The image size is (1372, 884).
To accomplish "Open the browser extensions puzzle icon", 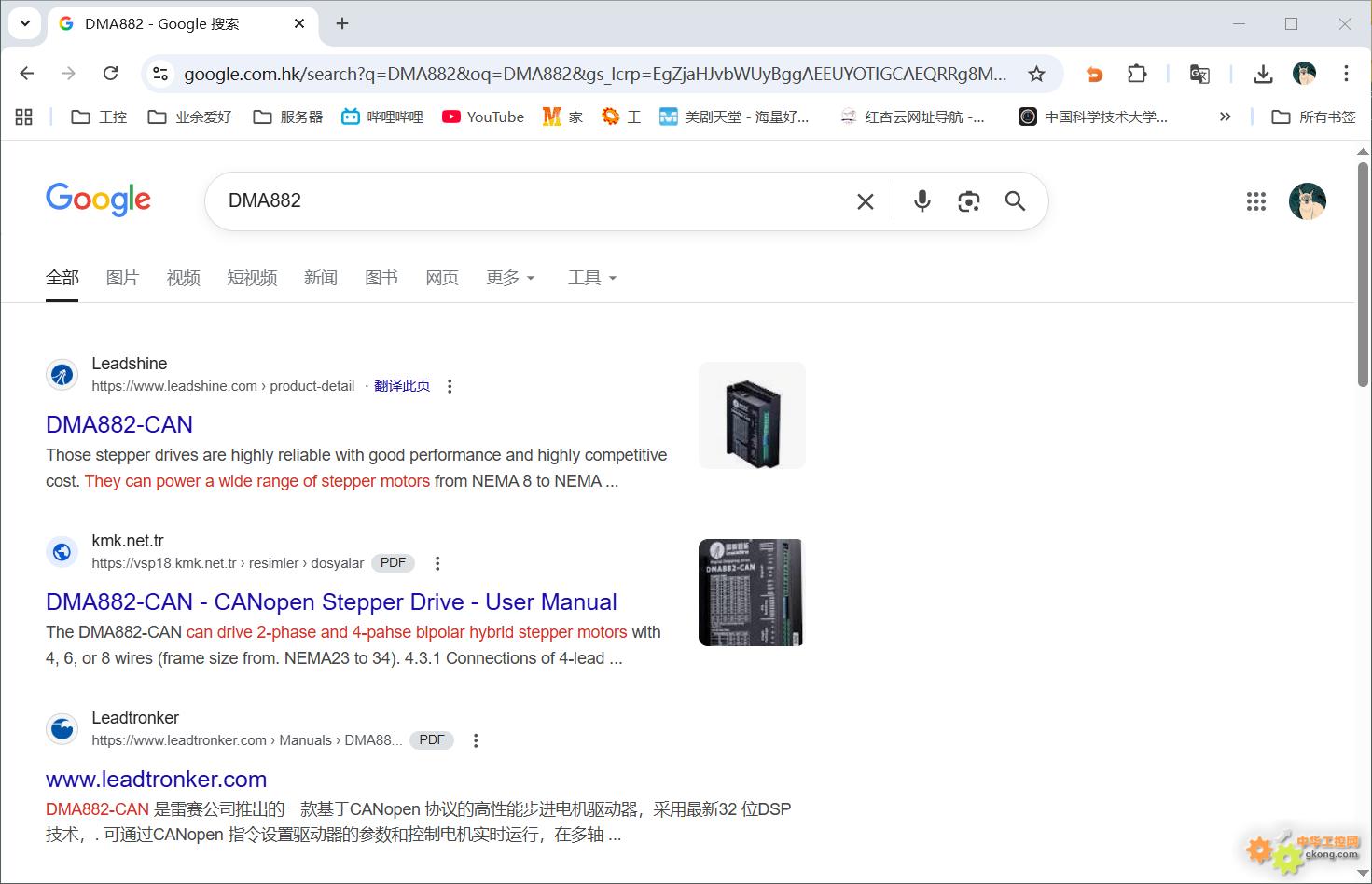I will [1137, 74].
